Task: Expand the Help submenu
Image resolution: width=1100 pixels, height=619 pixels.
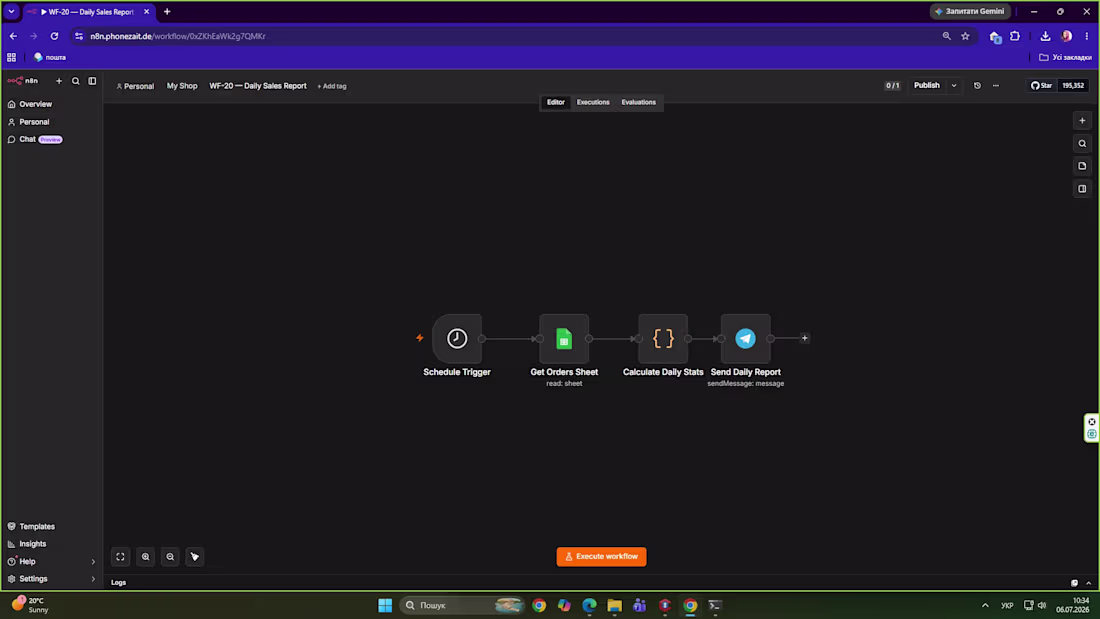Action: point(93,561)
